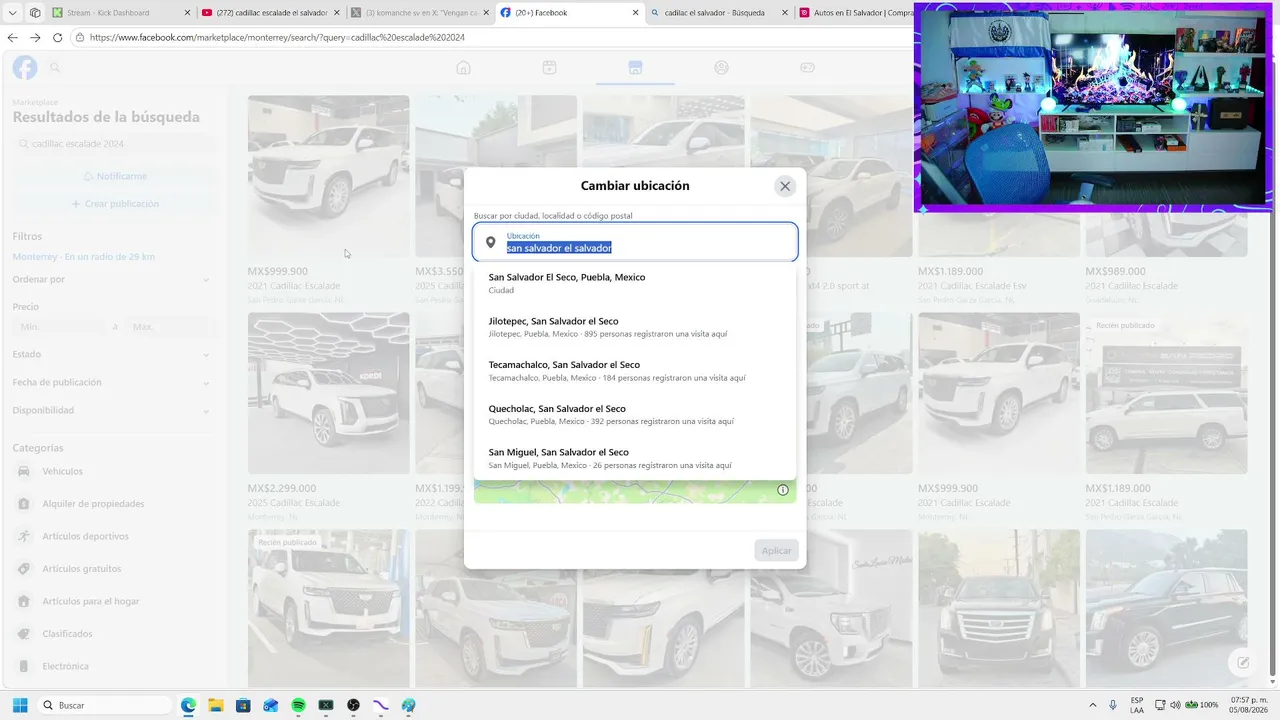Screen dimensions: 1280x720
Task: Click the location pin icon in Ubicación field
Action: pos(491,242)
